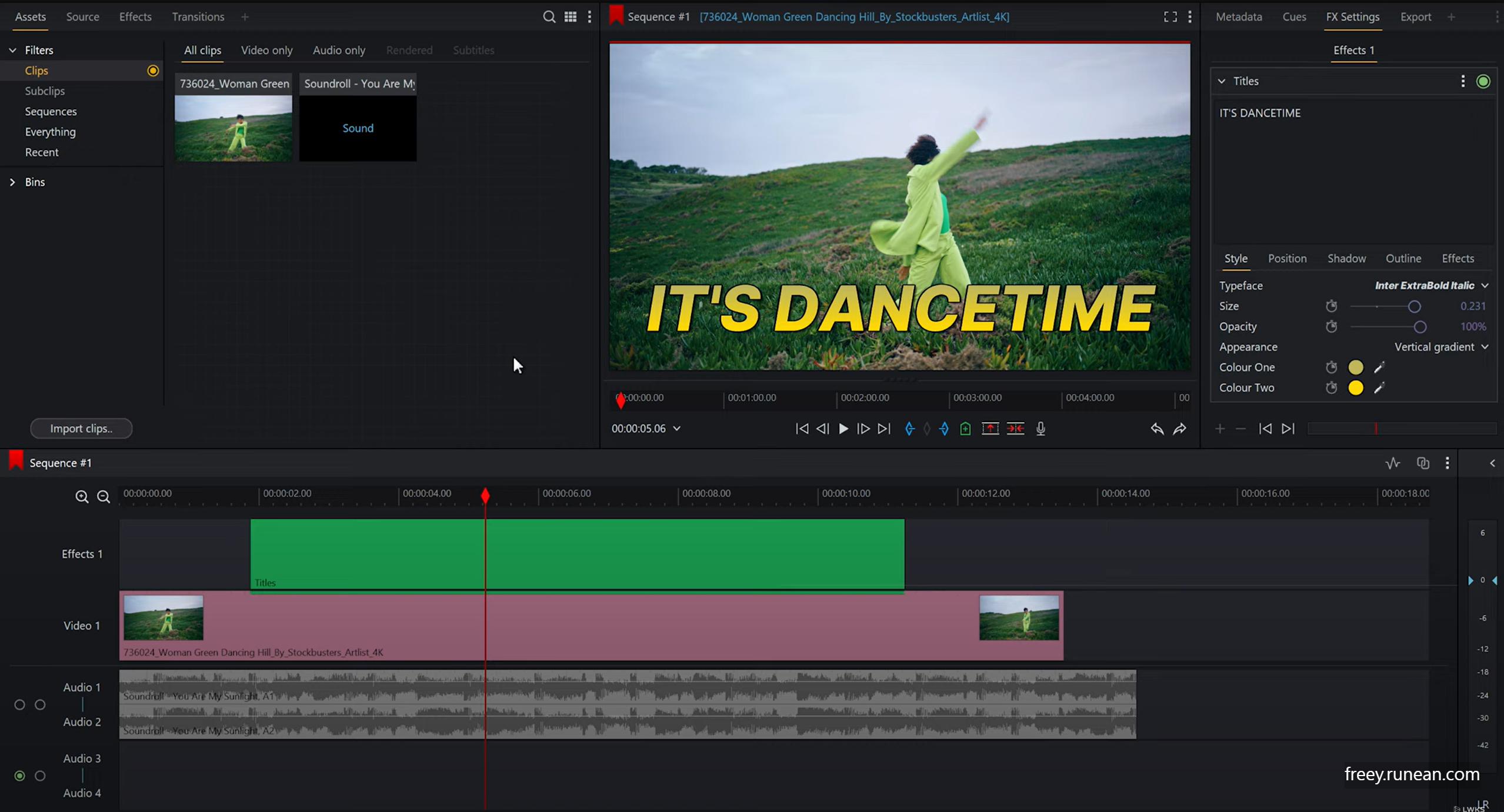Open the Shadow tab in Titles
This screenshot has width=1504, height=812.
pos(1346,259)
